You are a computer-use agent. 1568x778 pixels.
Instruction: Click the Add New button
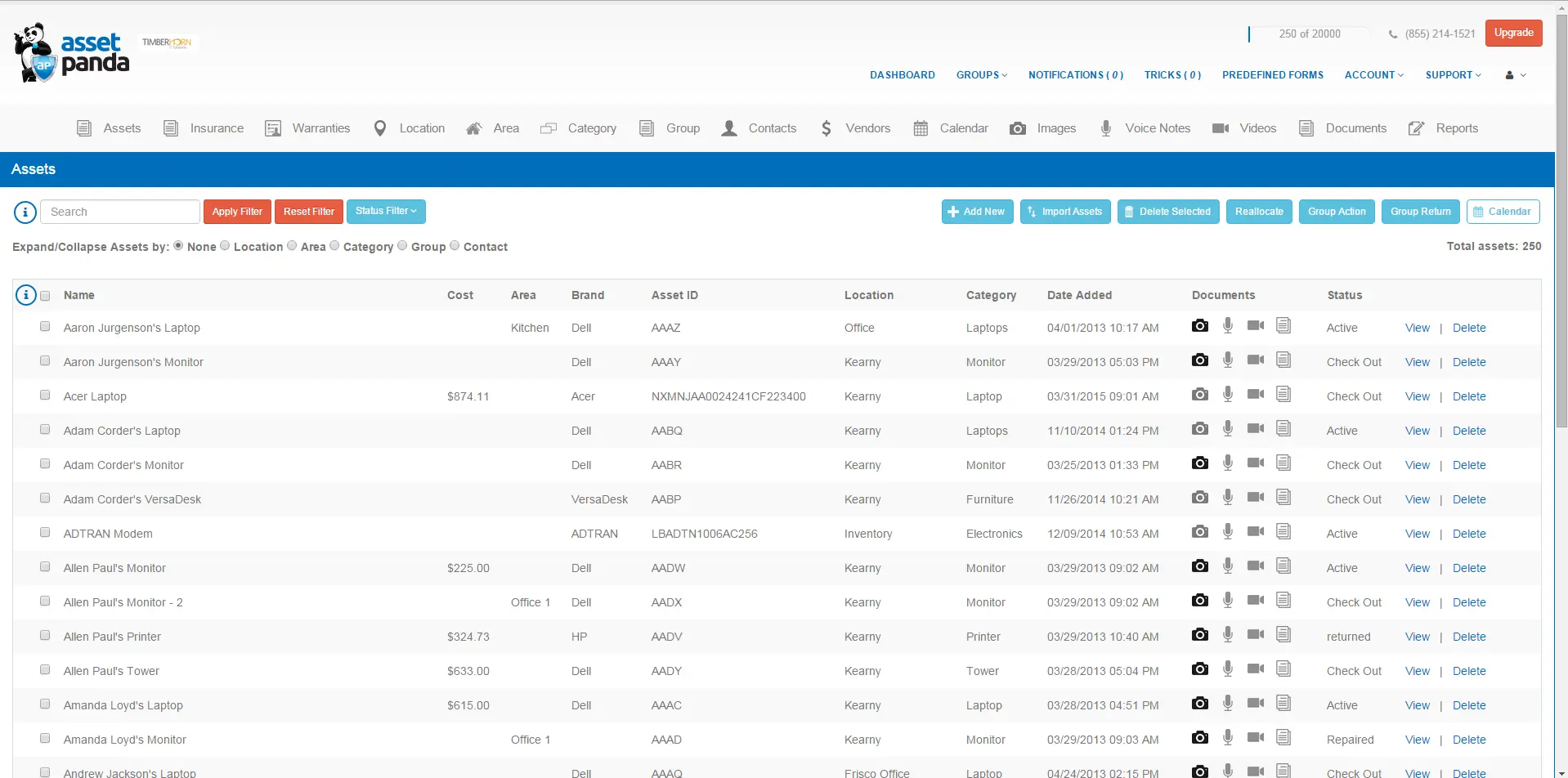click(976, 211)
